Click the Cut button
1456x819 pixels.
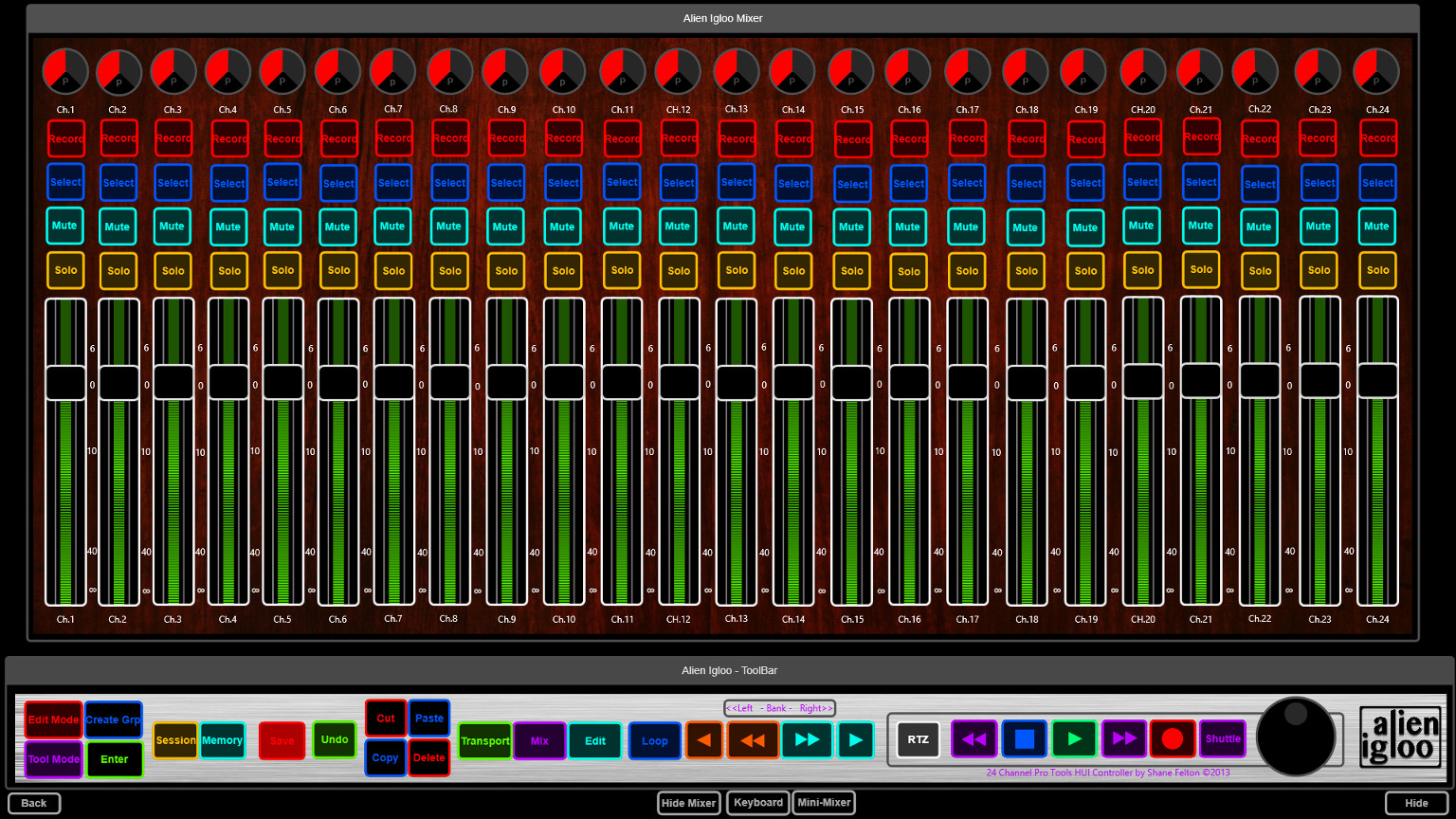coord(386,719)
